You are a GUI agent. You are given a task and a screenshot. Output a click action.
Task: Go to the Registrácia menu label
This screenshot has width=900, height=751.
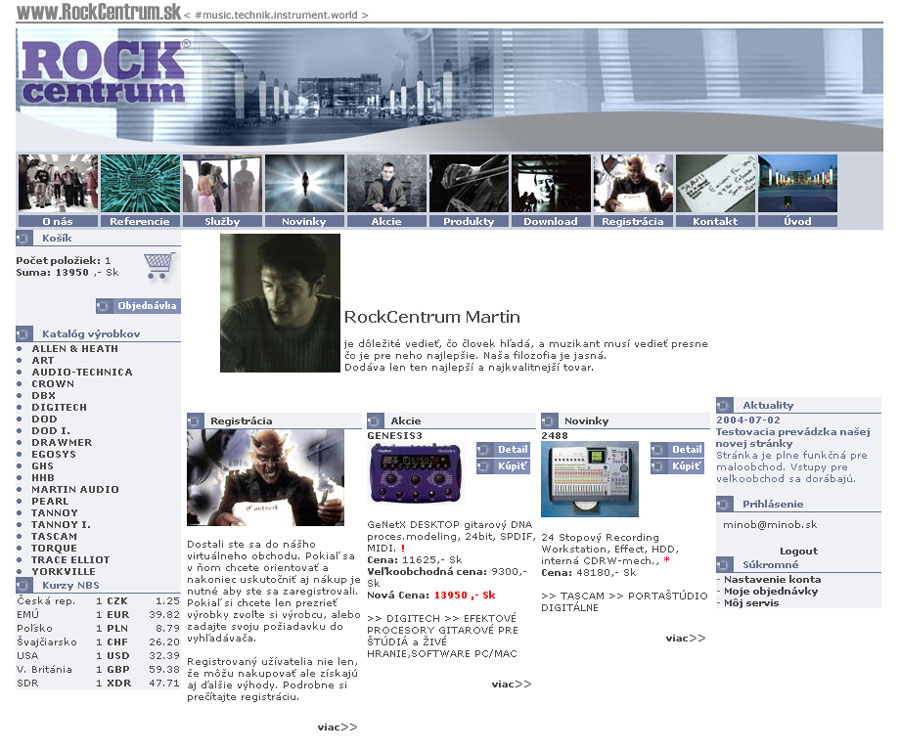[633, 221]
